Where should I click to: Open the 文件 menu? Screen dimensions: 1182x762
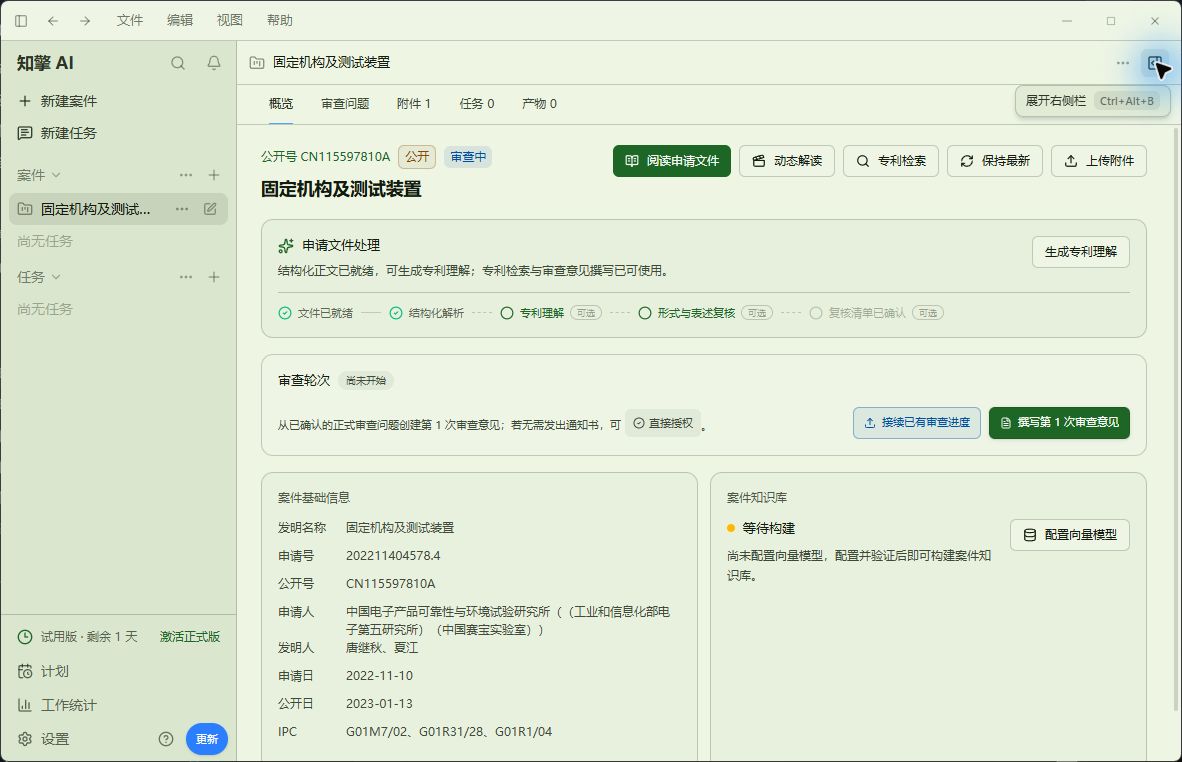[x=130, y=20]
